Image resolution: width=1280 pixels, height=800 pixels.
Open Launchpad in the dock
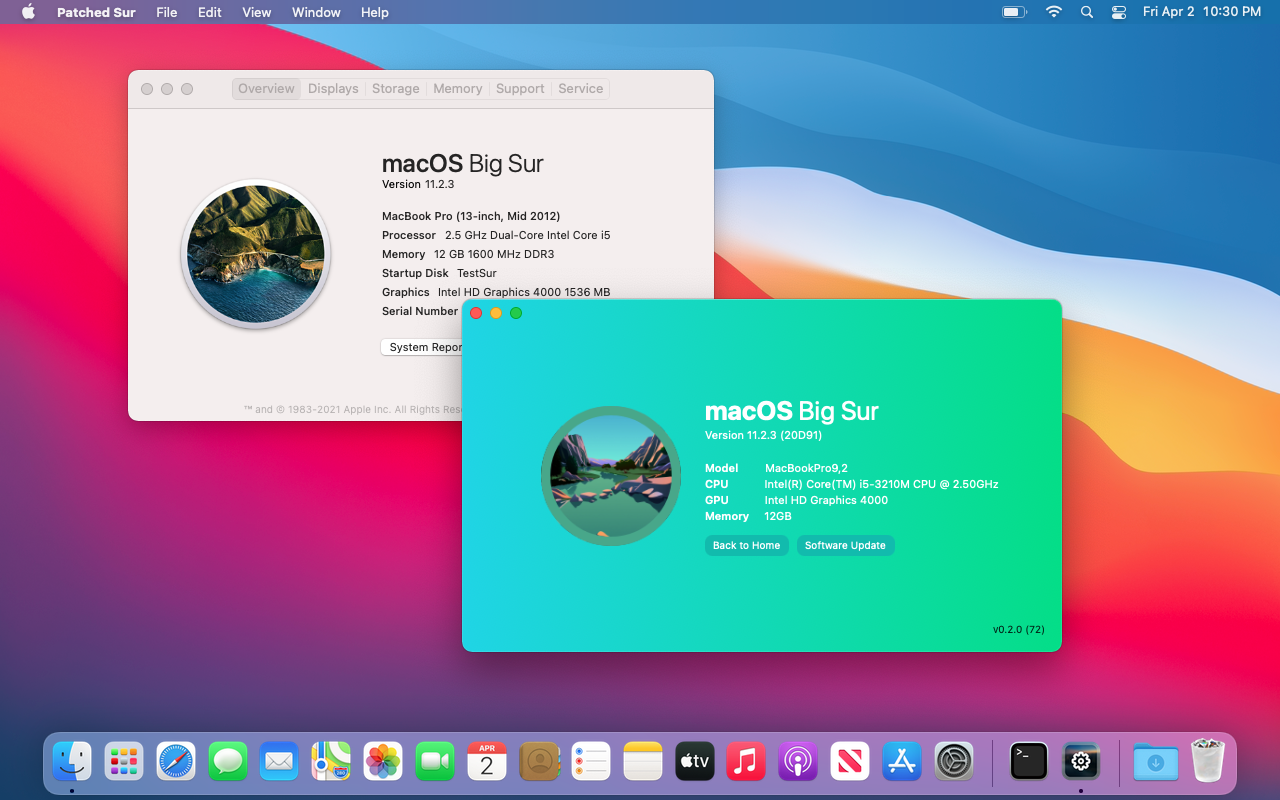tap(124, 762)
